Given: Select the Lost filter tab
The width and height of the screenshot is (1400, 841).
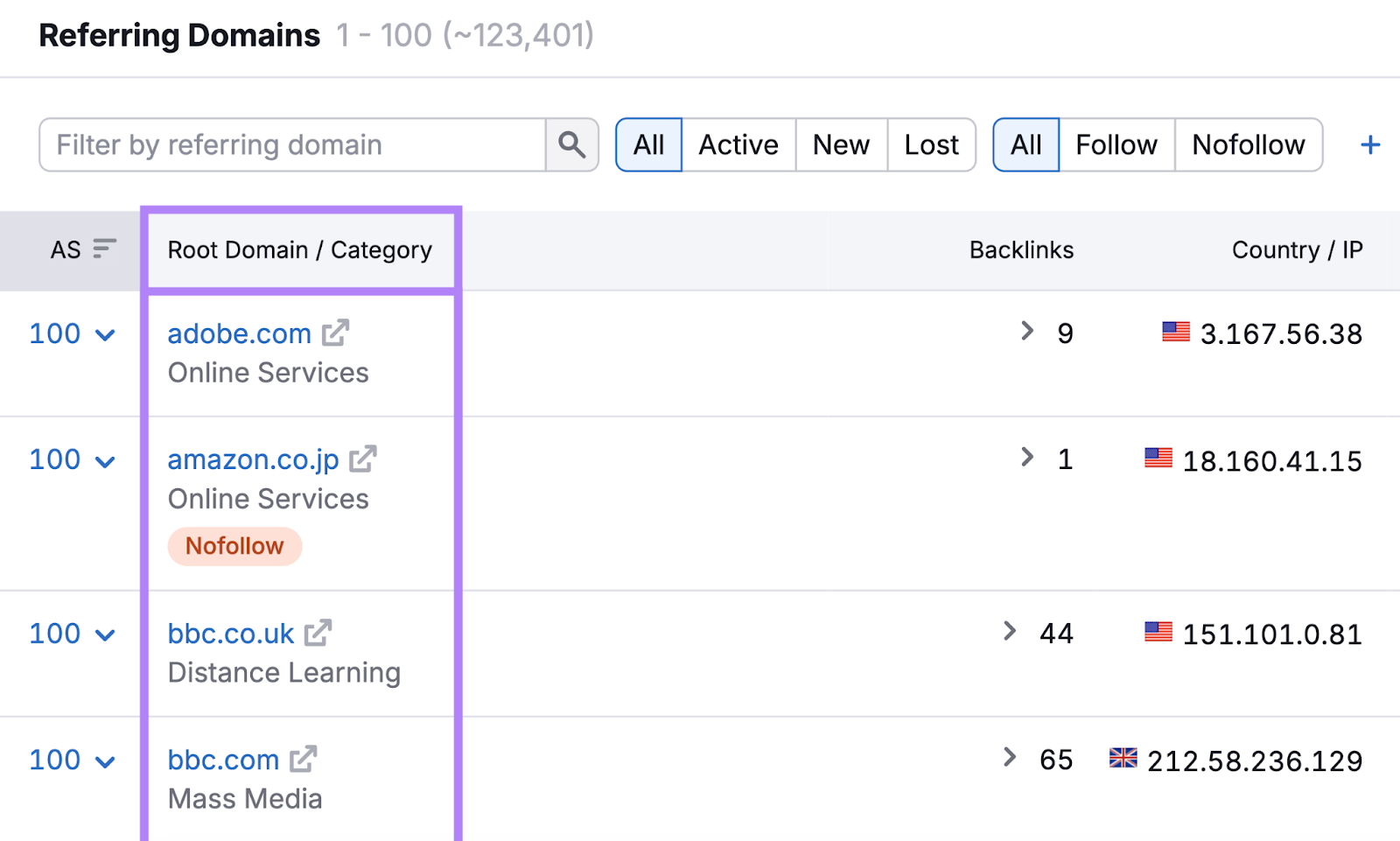Looking at the screenshot, I should [x=932, y=144].
